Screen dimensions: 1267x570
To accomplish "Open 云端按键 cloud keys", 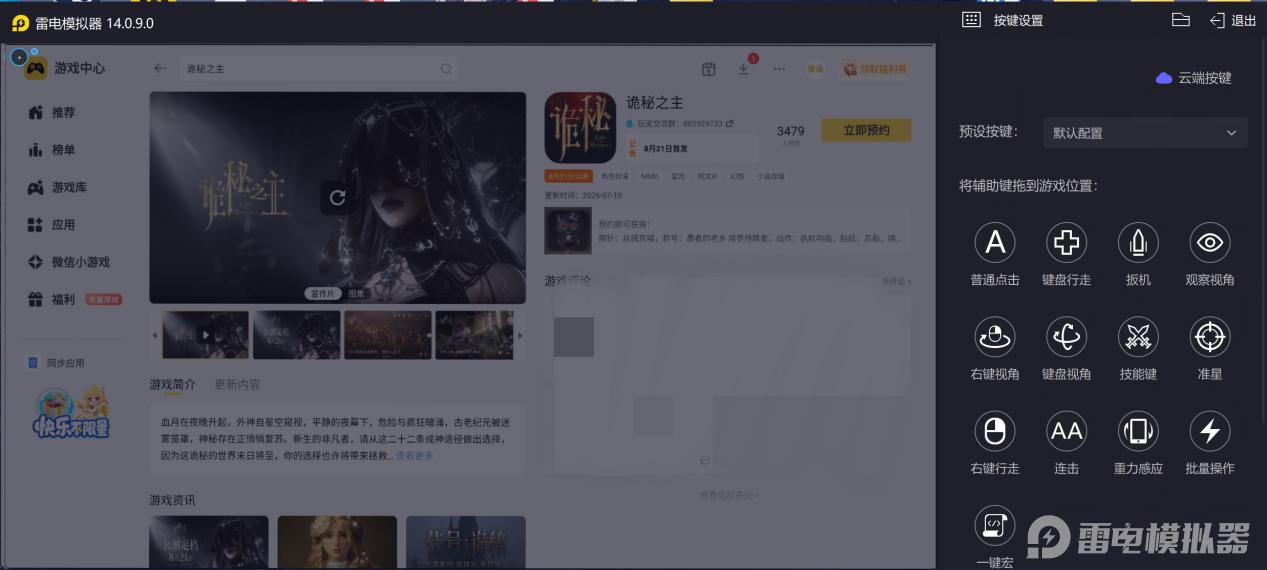I will pos(1194,78).
